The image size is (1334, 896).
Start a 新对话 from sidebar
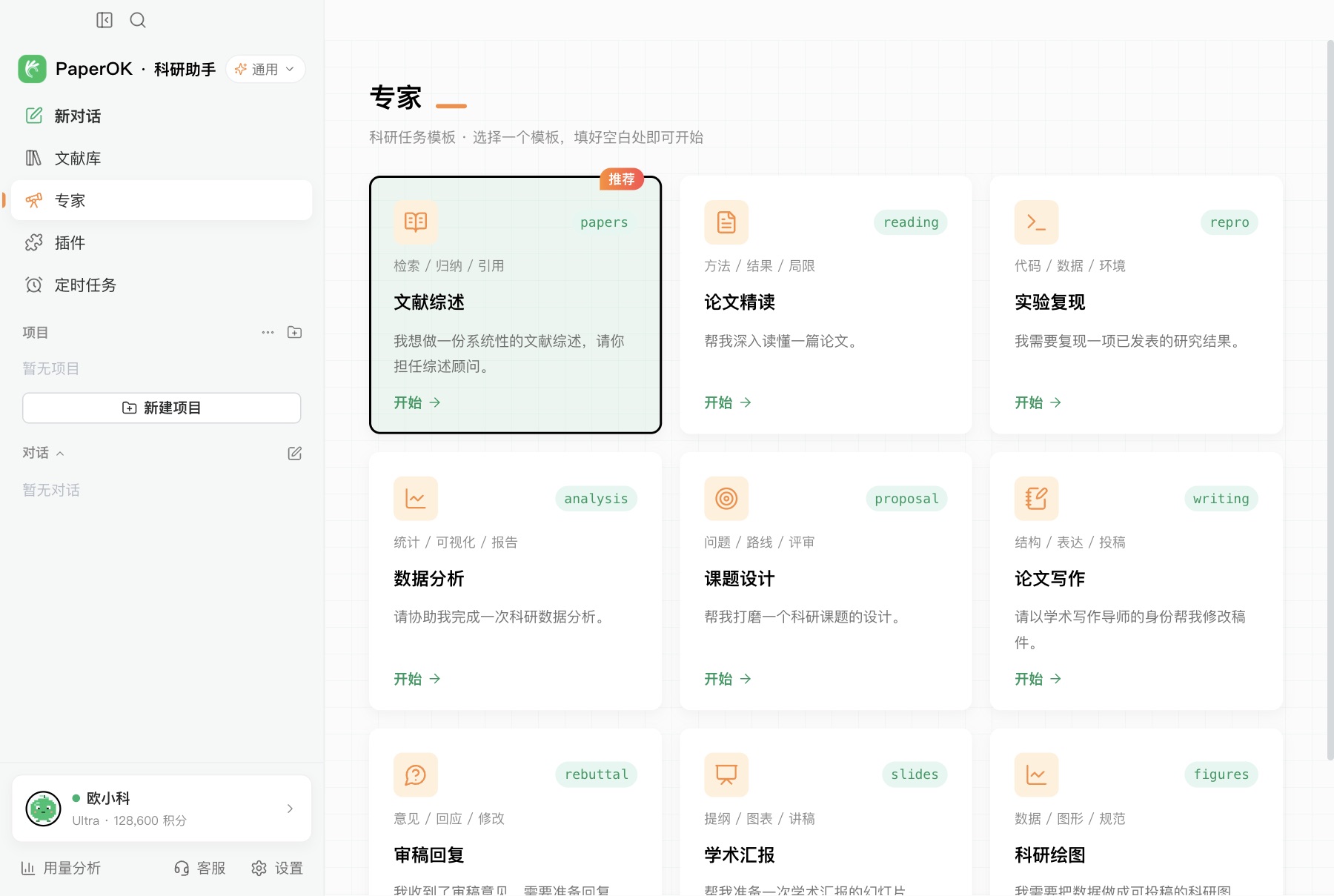(162, 116)
